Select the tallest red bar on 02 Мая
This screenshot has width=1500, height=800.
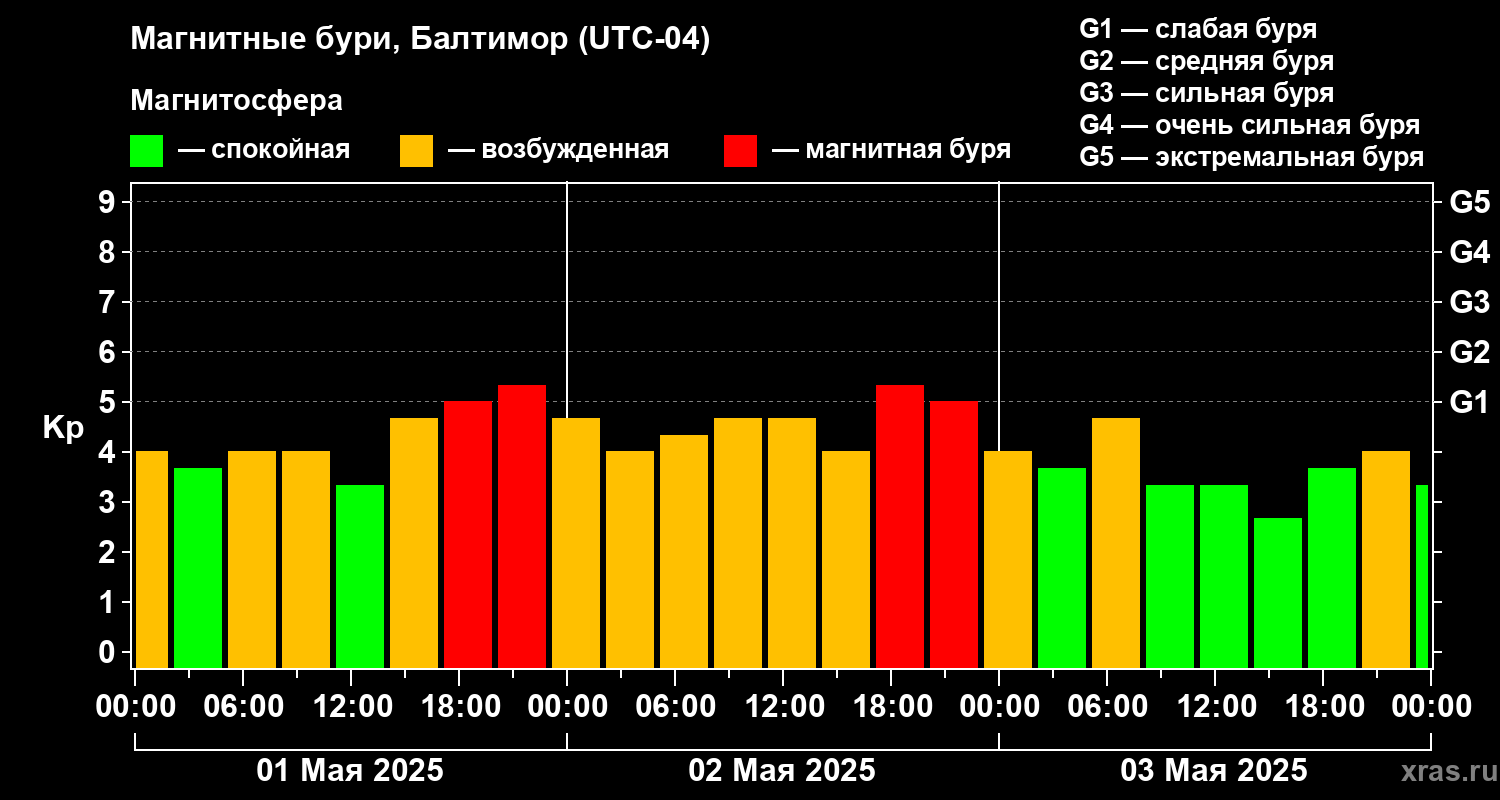(x=900, y=525)
